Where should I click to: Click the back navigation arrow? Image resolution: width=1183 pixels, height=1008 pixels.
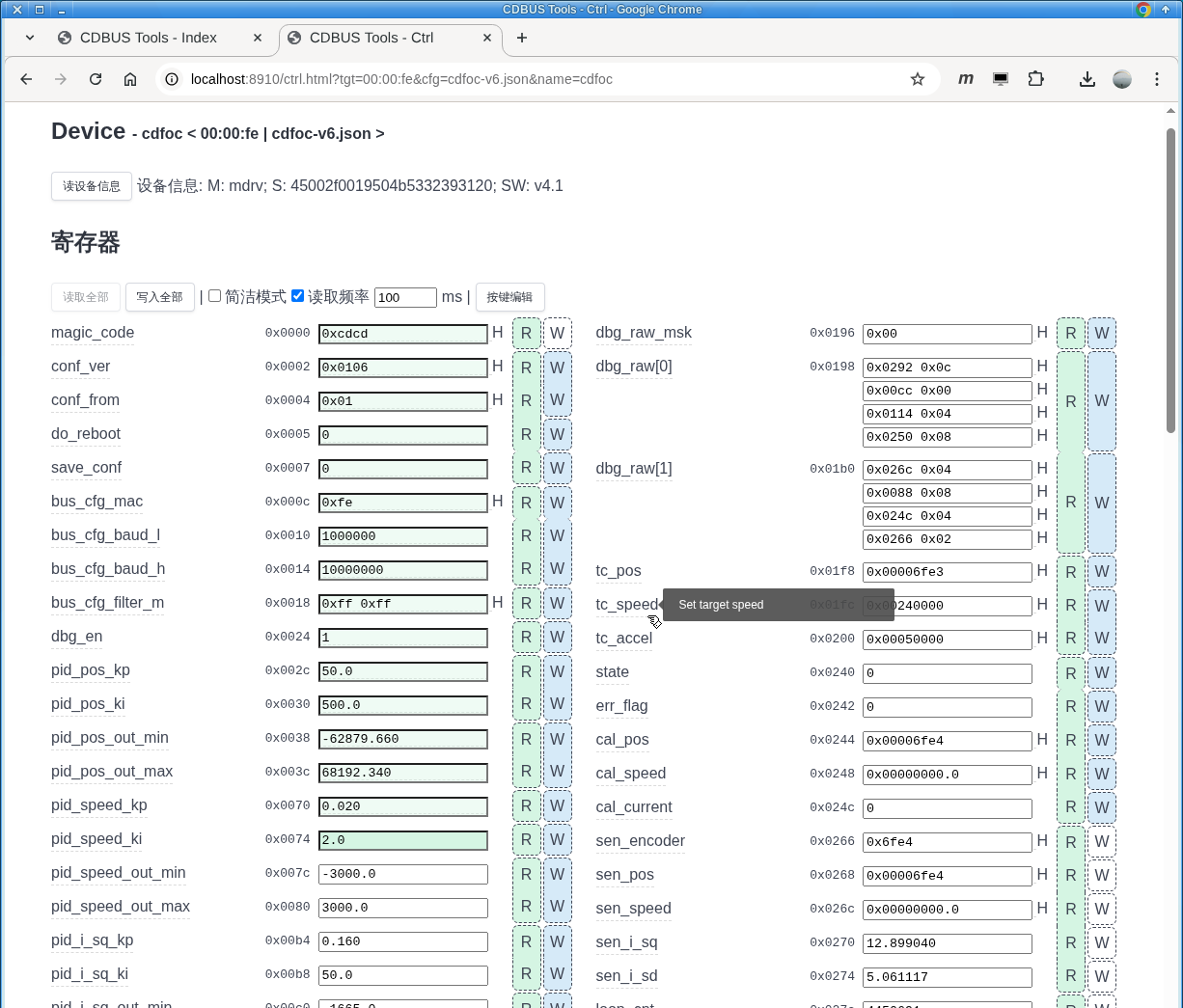tap(26, 79)
